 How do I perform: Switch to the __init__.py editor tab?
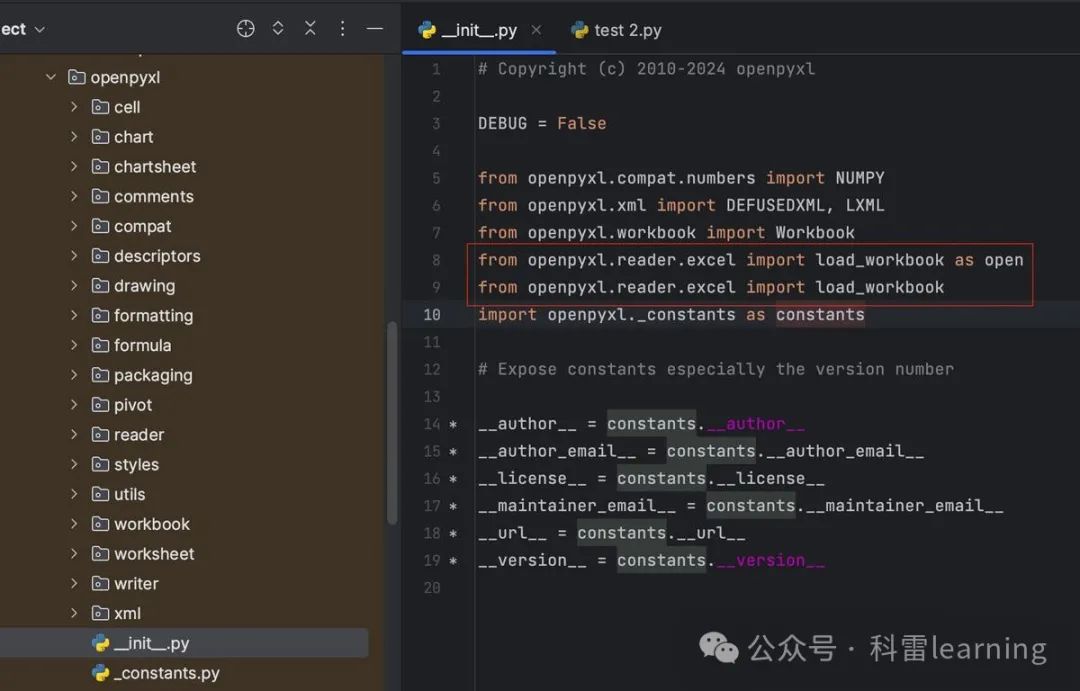click(x=479, y=30)
